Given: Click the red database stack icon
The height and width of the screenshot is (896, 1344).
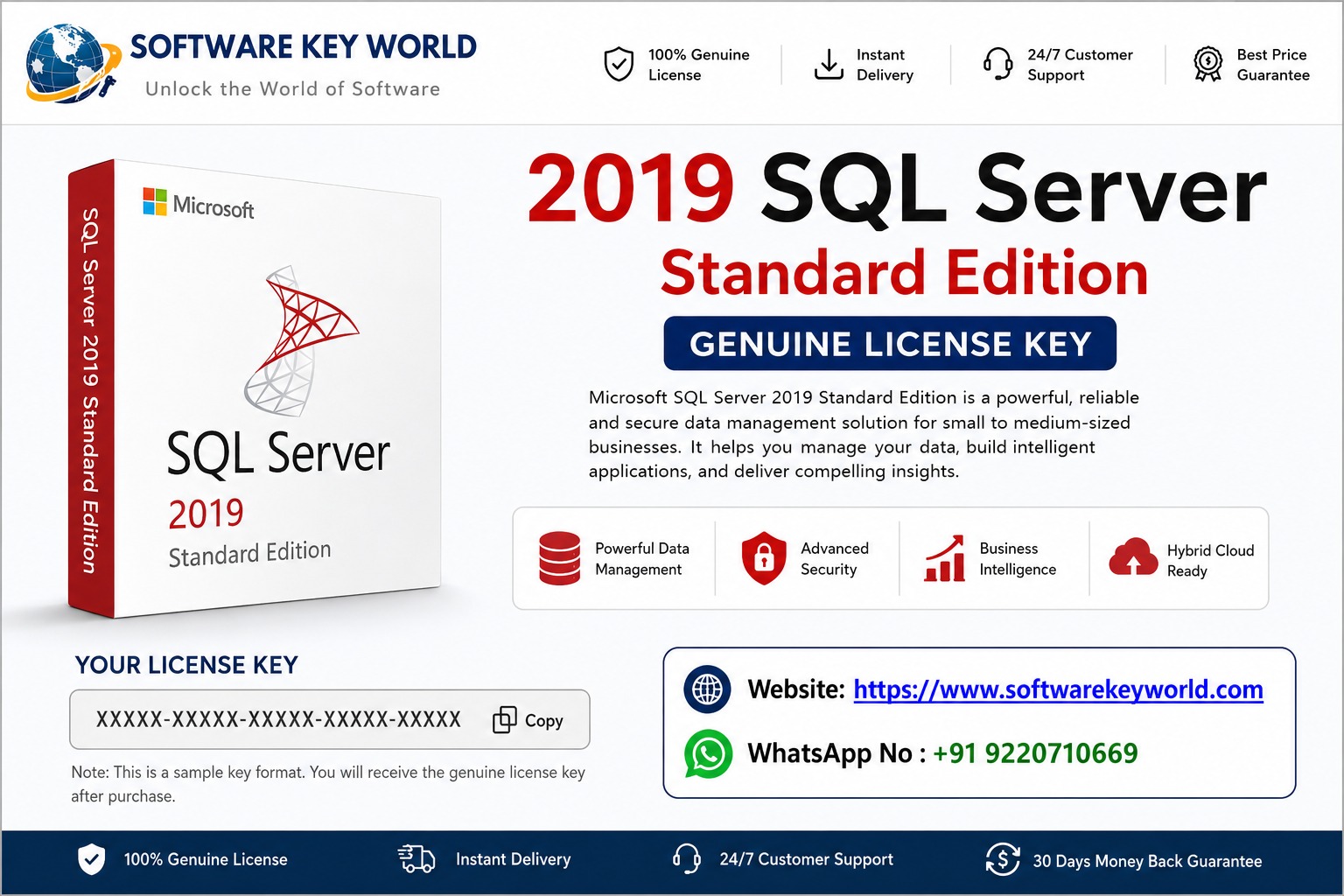Looking at the screenshot, I should click(560, 558).
